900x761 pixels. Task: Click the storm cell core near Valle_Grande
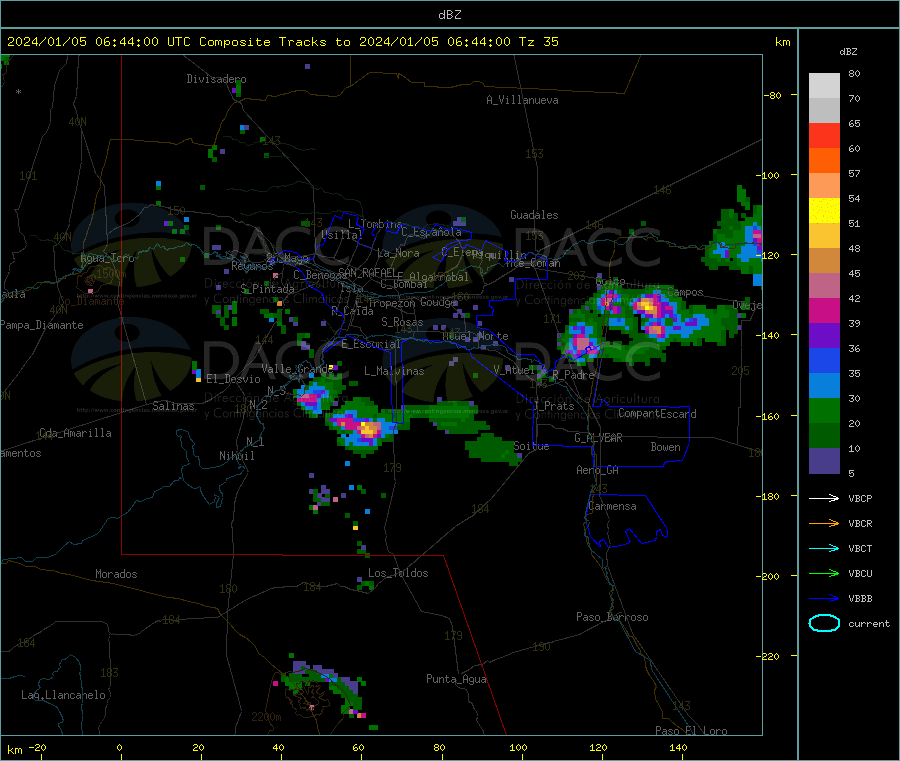[x=312, y=398]
